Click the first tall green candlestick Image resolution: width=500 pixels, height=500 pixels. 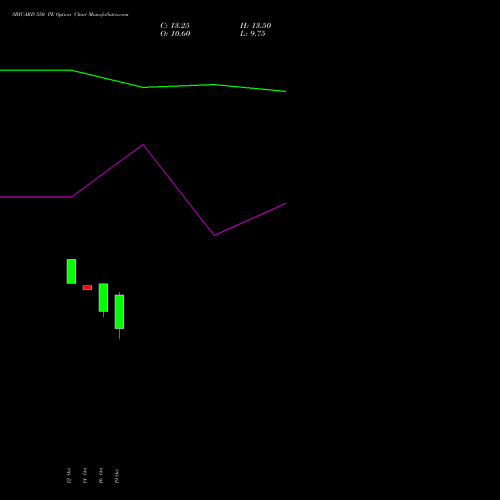pyautogui.click(x=71, y=271)
